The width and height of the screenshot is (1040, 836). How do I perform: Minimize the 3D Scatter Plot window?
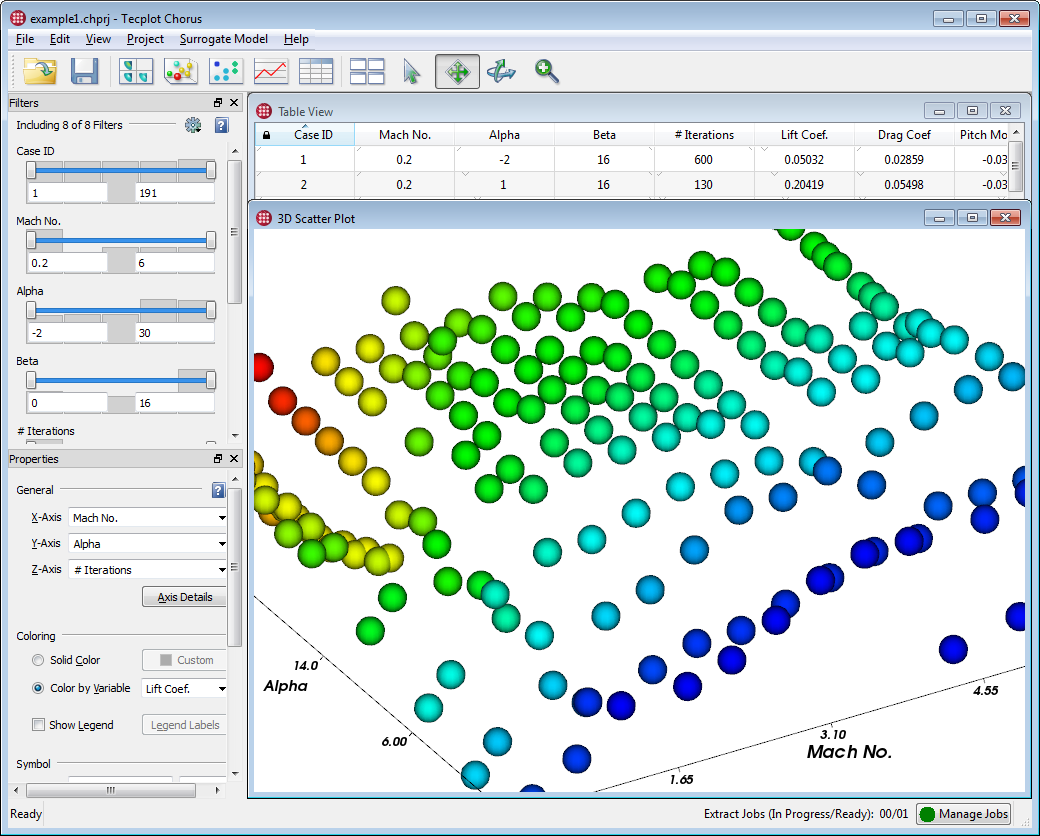pyautogui.click(x=939, y=218)
